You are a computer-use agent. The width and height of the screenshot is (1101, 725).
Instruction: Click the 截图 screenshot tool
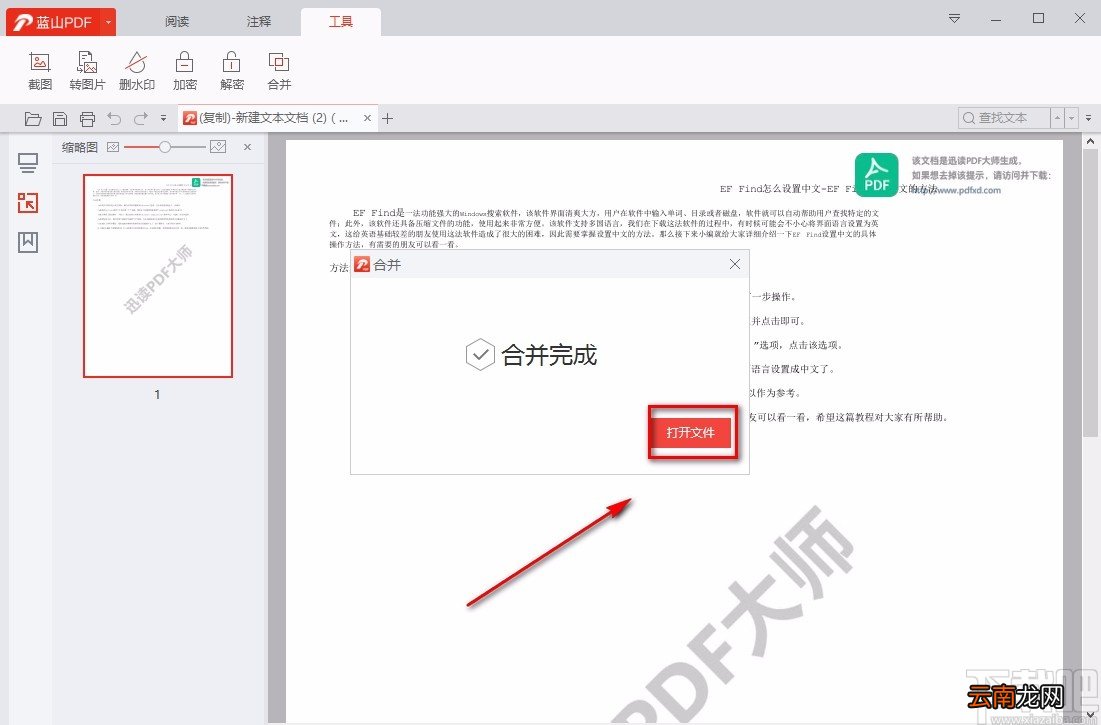[x=40, y=71]
